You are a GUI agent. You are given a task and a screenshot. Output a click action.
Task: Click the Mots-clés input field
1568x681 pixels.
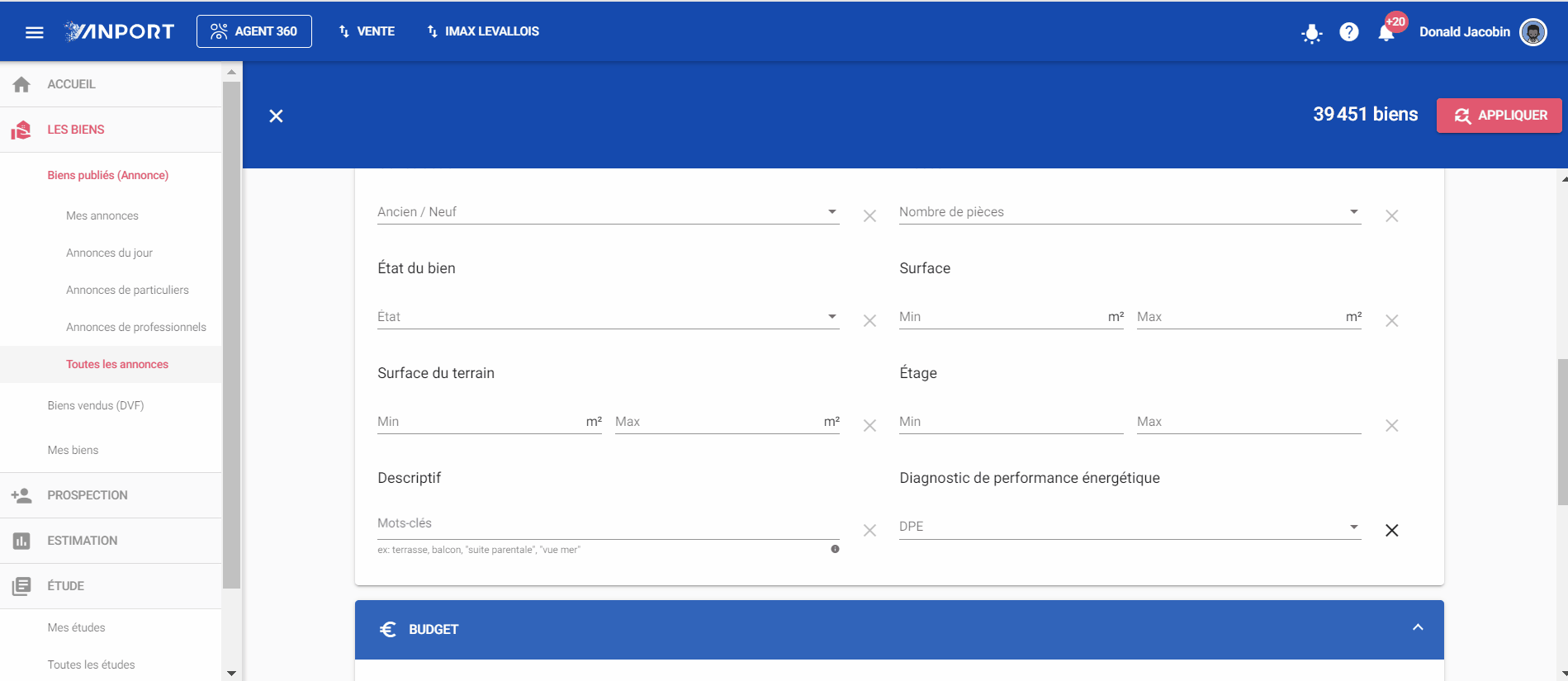(x=608, y=523)
